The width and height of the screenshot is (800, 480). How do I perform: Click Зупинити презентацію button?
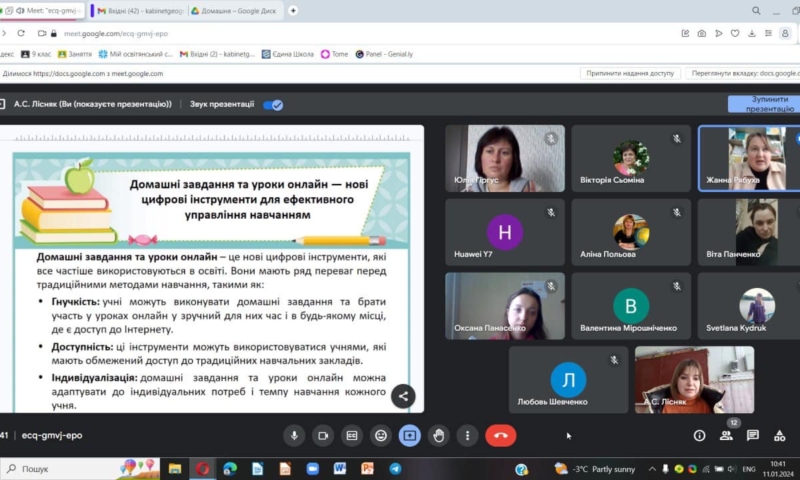[765, 104]
